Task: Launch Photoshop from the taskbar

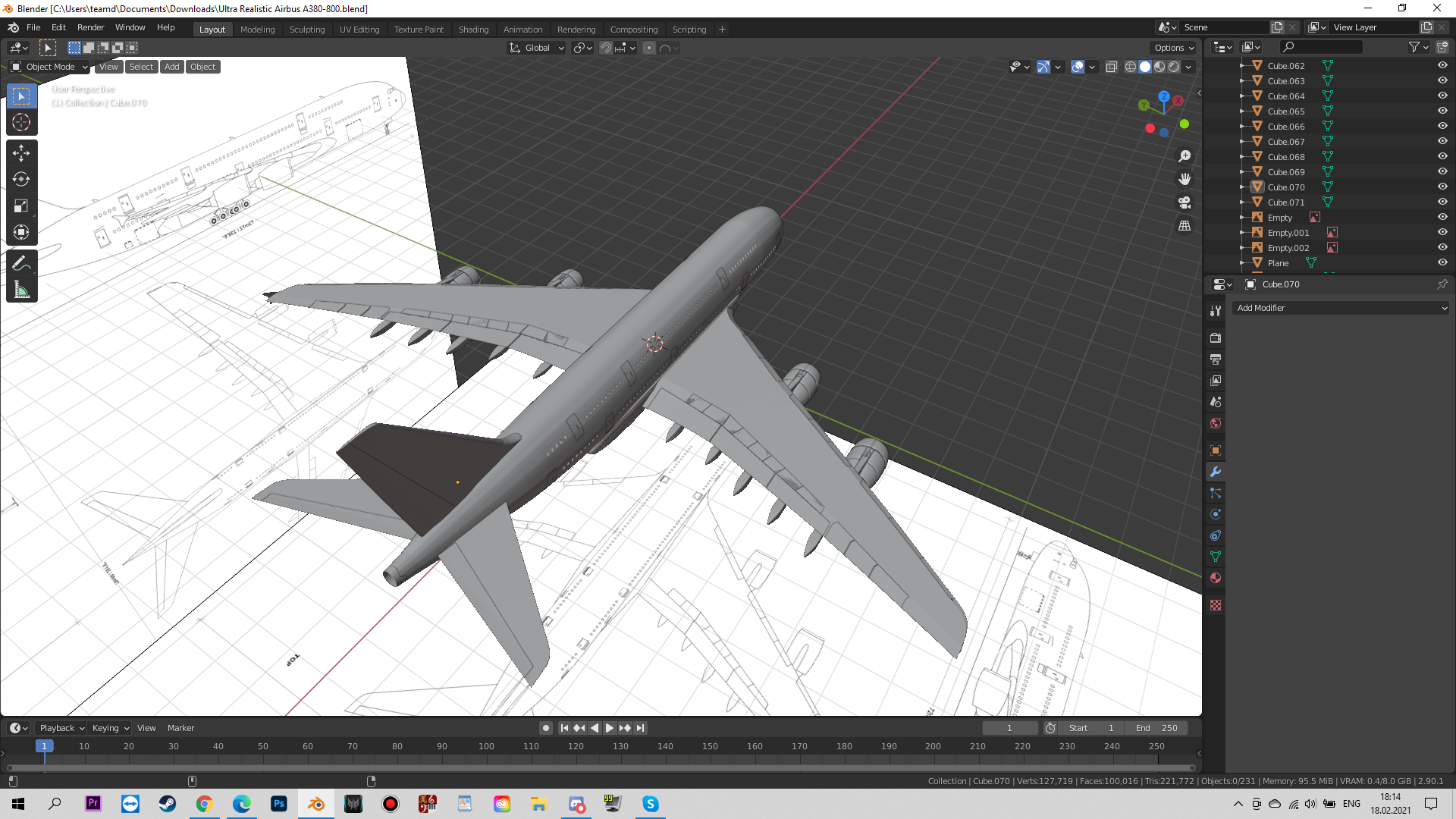Action: coord(279,804)
